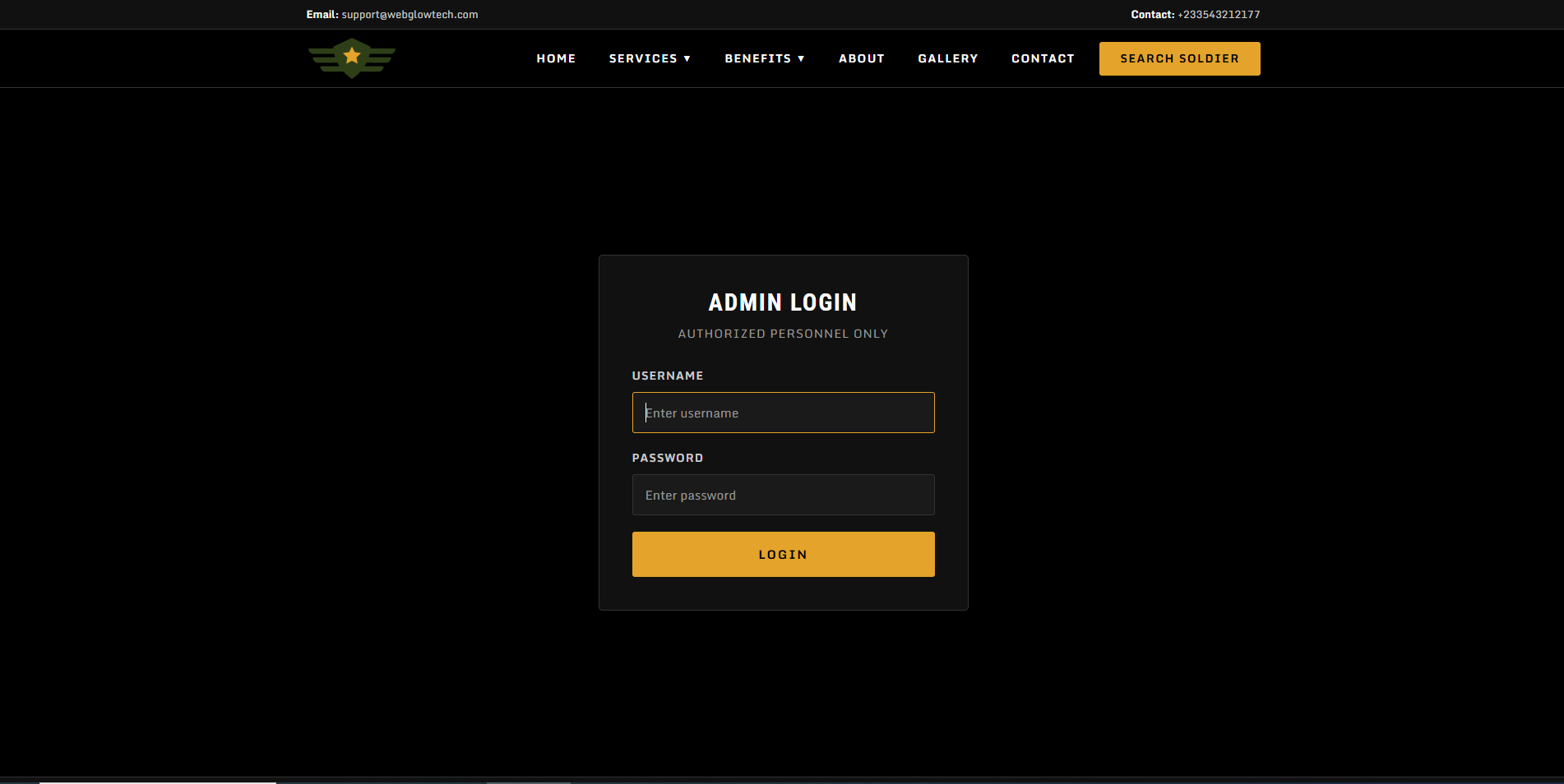Navigate to the Contact page
Screen dimensions: 1564x784
tap(1043, 58)
